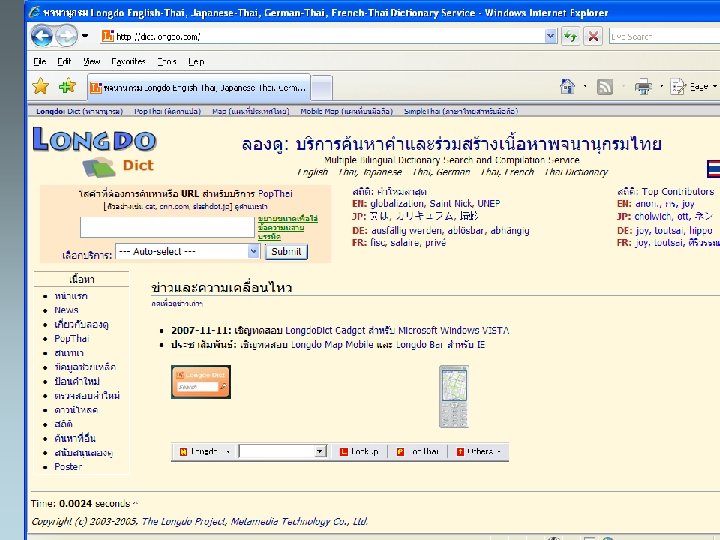This screenshot has width=720, height=540.
Task: Open สถิติ sidebar link
Action: point(63,424)
